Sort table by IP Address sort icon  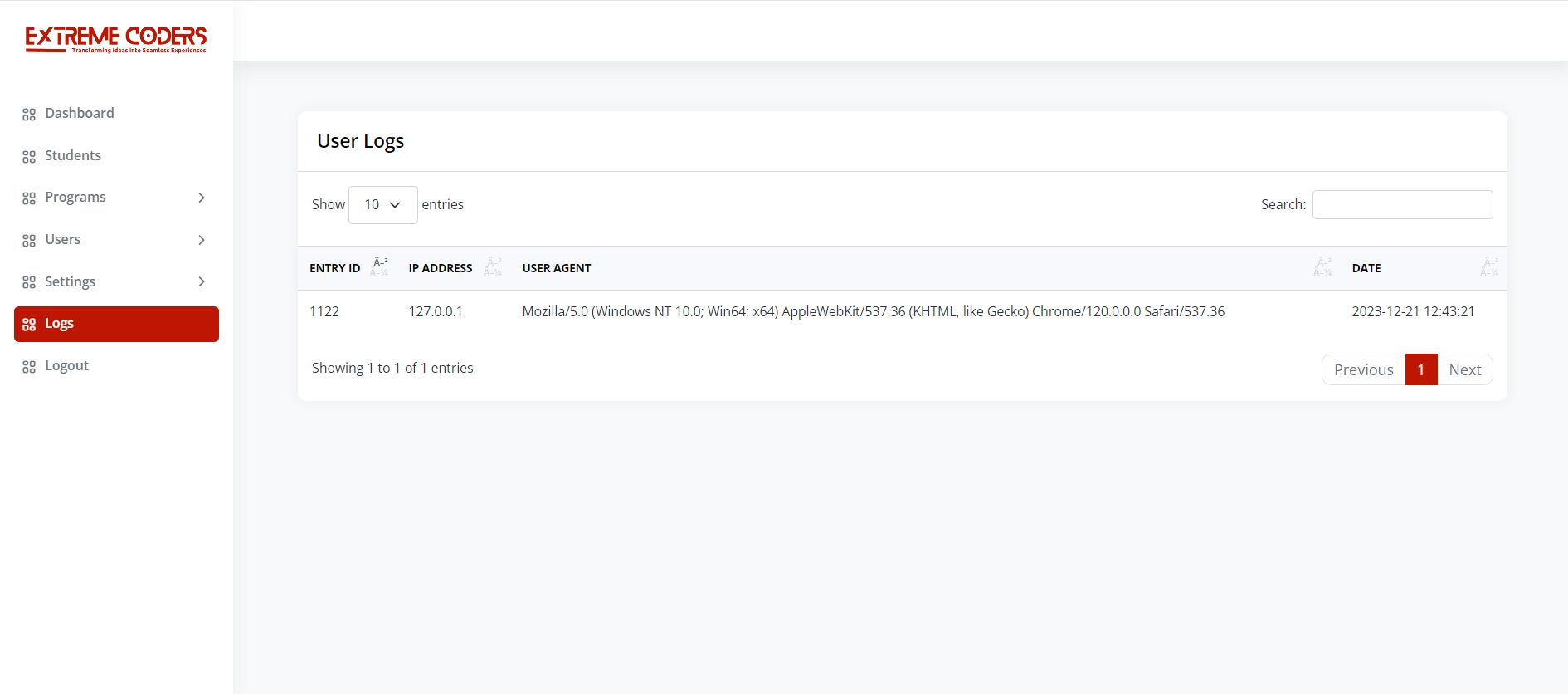tap(493, 267)
